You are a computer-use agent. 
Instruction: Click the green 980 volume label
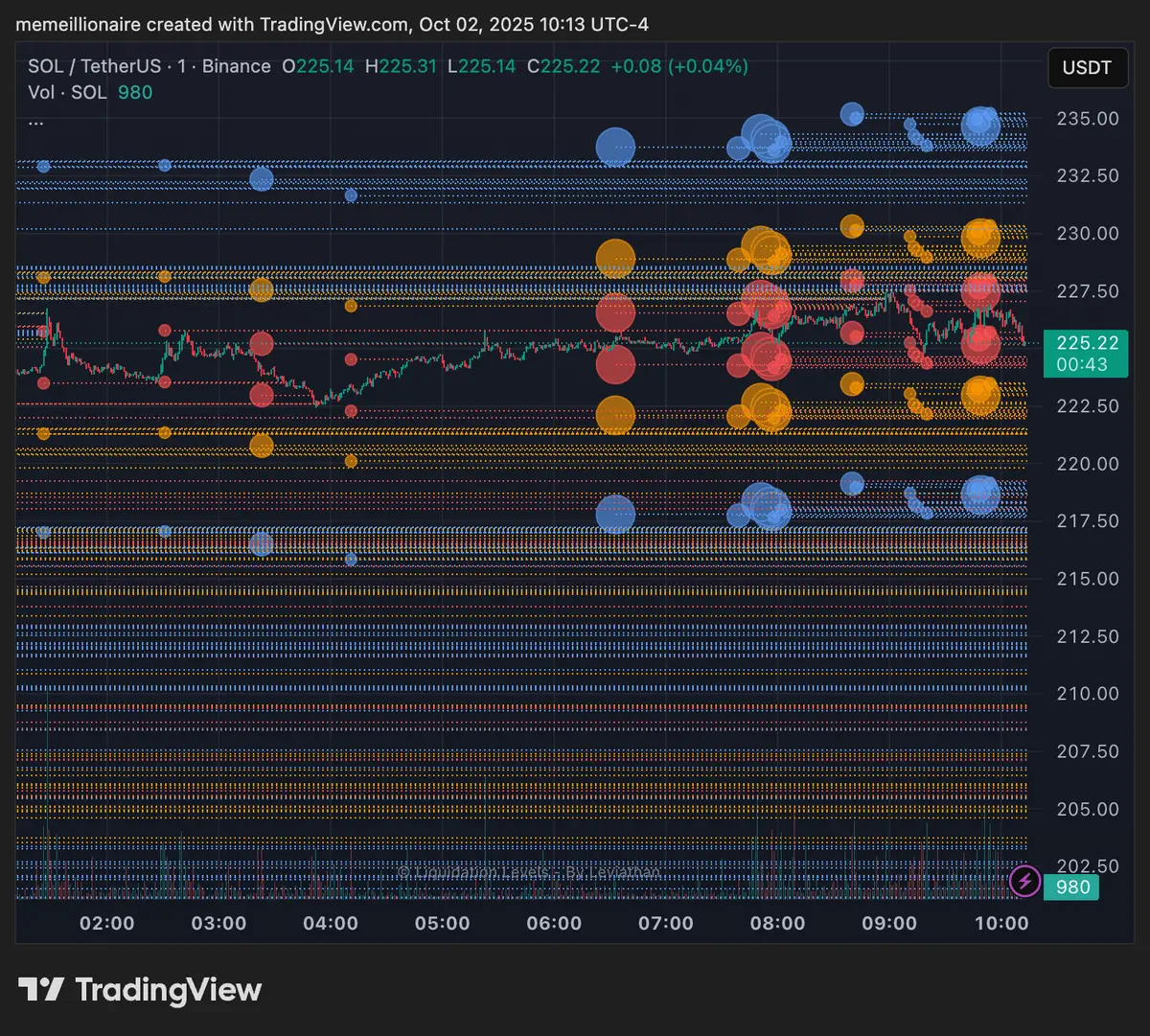pos(1072,887)
